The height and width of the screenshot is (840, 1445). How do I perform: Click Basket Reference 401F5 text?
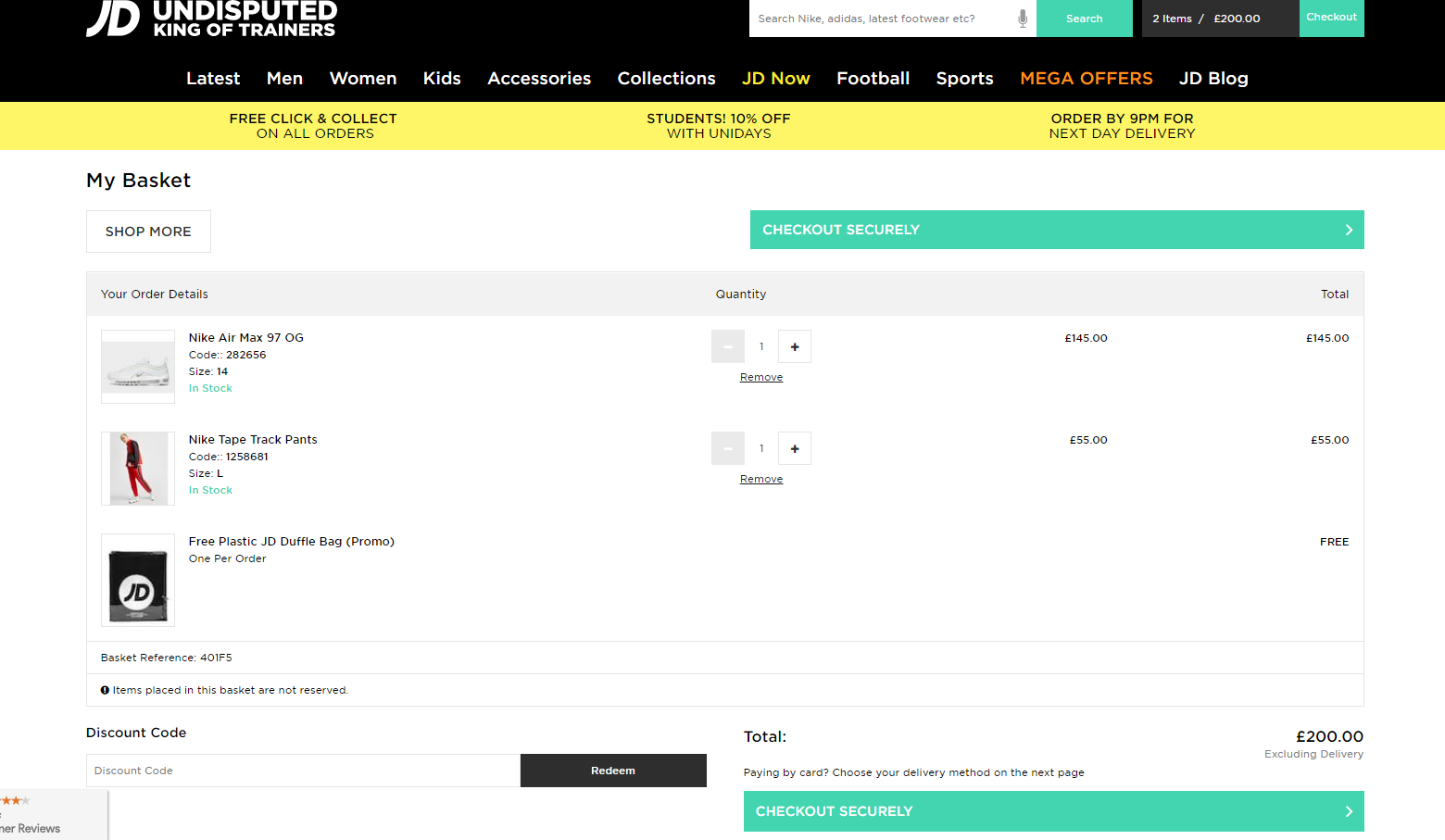click(167, 658)
